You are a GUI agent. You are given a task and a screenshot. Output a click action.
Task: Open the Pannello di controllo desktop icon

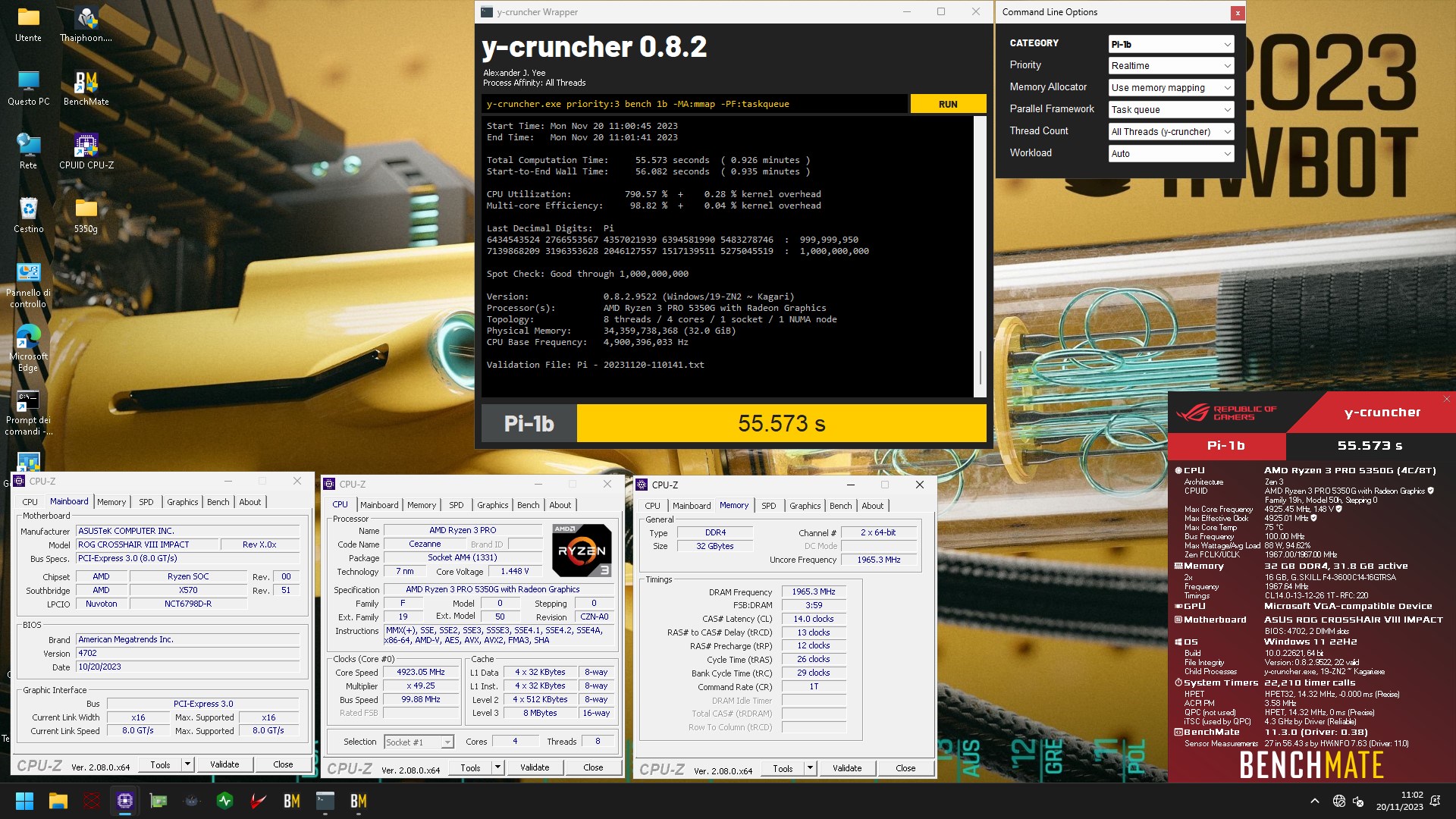pyautogui.click(x=28, y=285)
